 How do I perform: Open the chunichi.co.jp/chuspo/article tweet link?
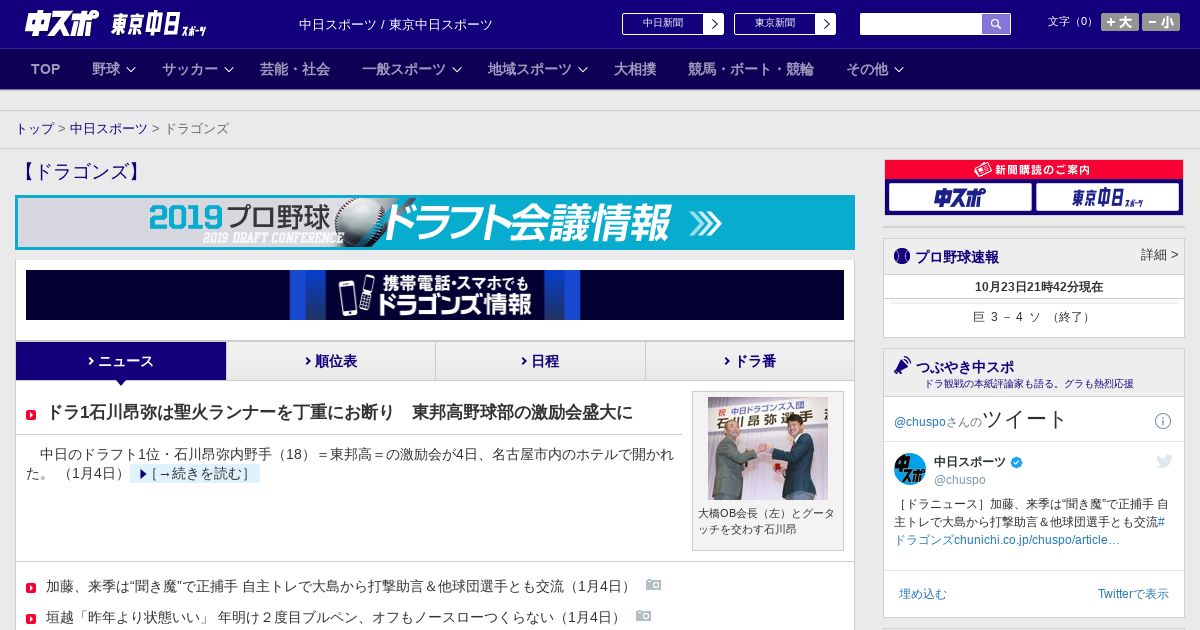click(x=1037, y=540)
